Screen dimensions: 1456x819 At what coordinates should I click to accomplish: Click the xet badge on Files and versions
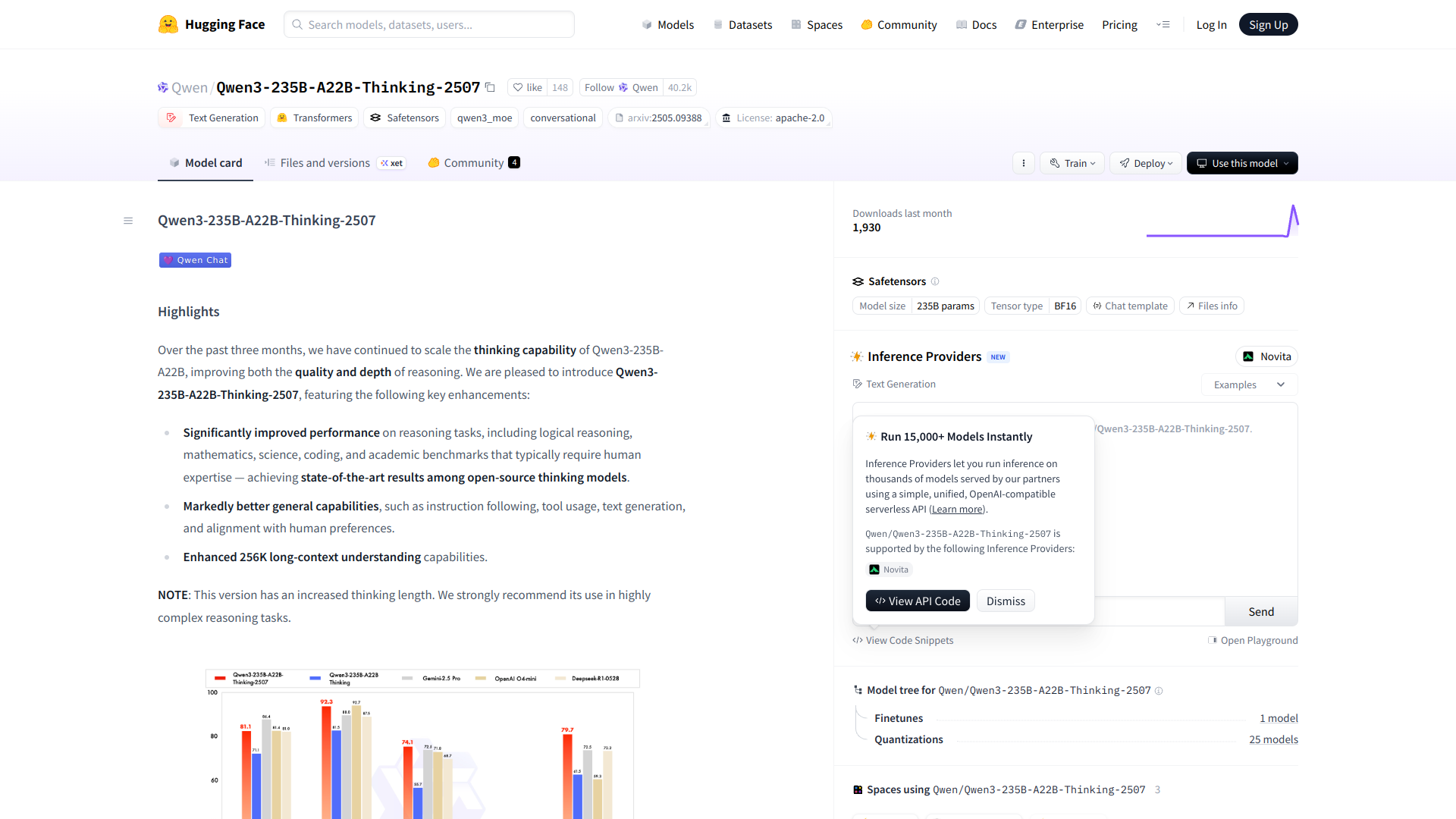[391, 163]
